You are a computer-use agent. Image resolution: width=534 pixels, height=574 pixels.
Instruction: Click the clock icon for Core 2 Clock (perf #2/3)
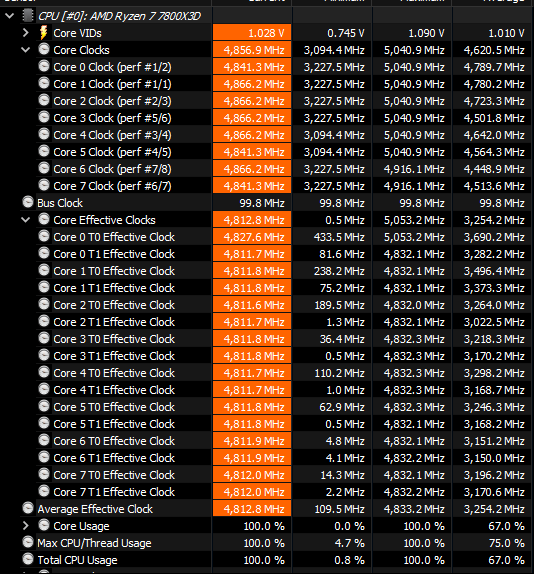pyautogui.click(x=44, y=100)
